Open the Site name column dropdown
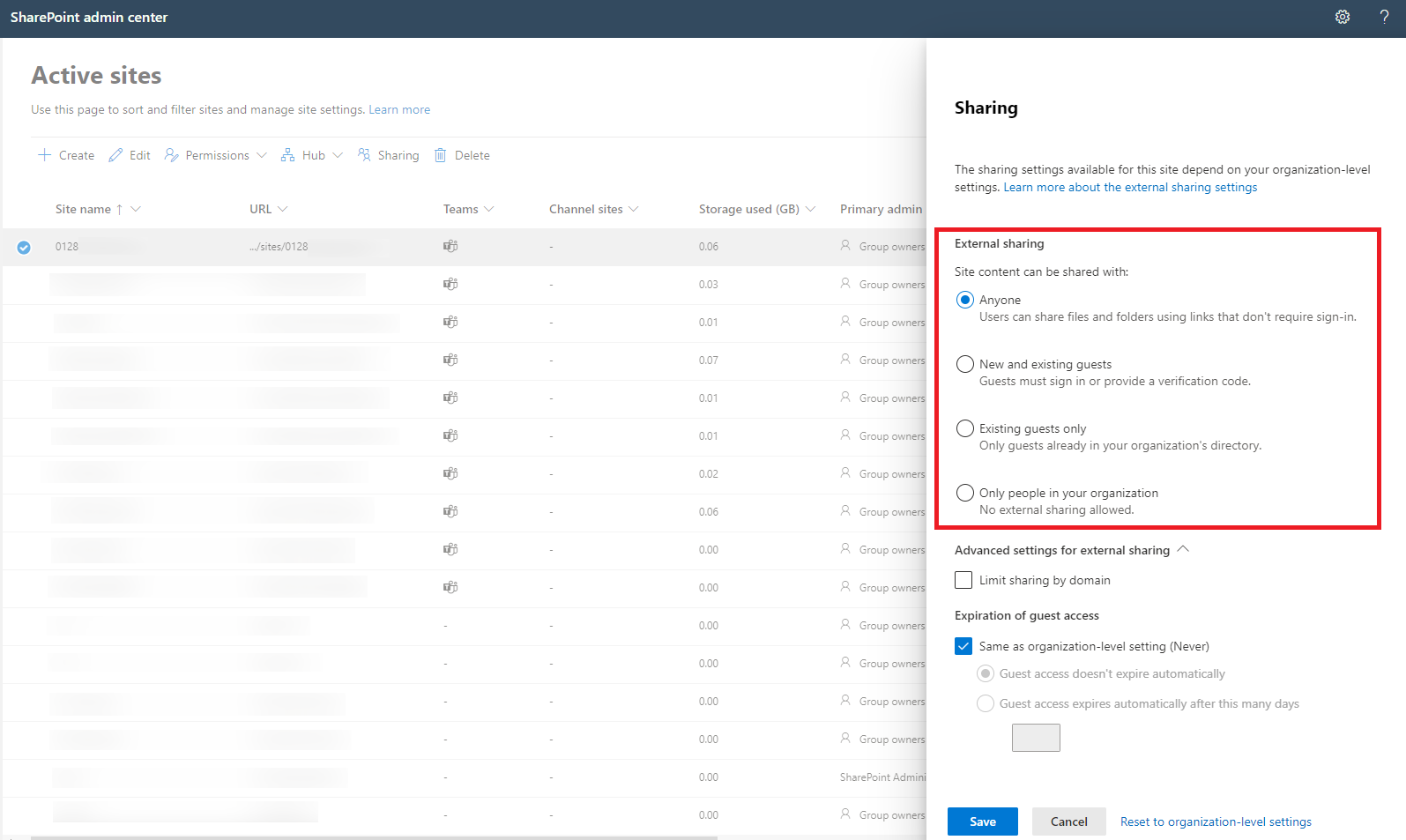The width and height of the screenshot is (1406, 840). (x=136, y=209)
